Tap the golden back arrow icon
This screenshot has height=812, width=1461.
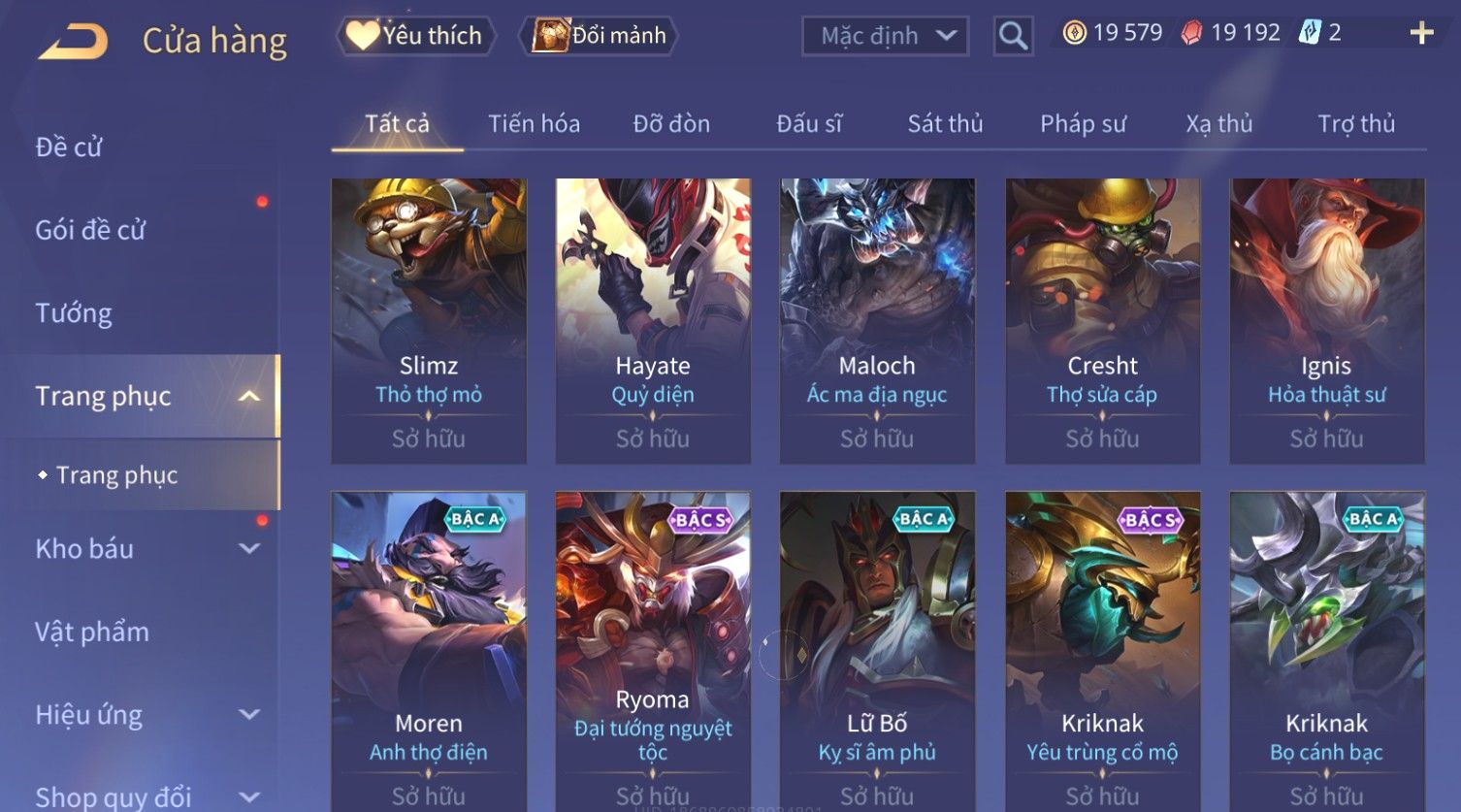pyautogui.click(x=73, y=42)
